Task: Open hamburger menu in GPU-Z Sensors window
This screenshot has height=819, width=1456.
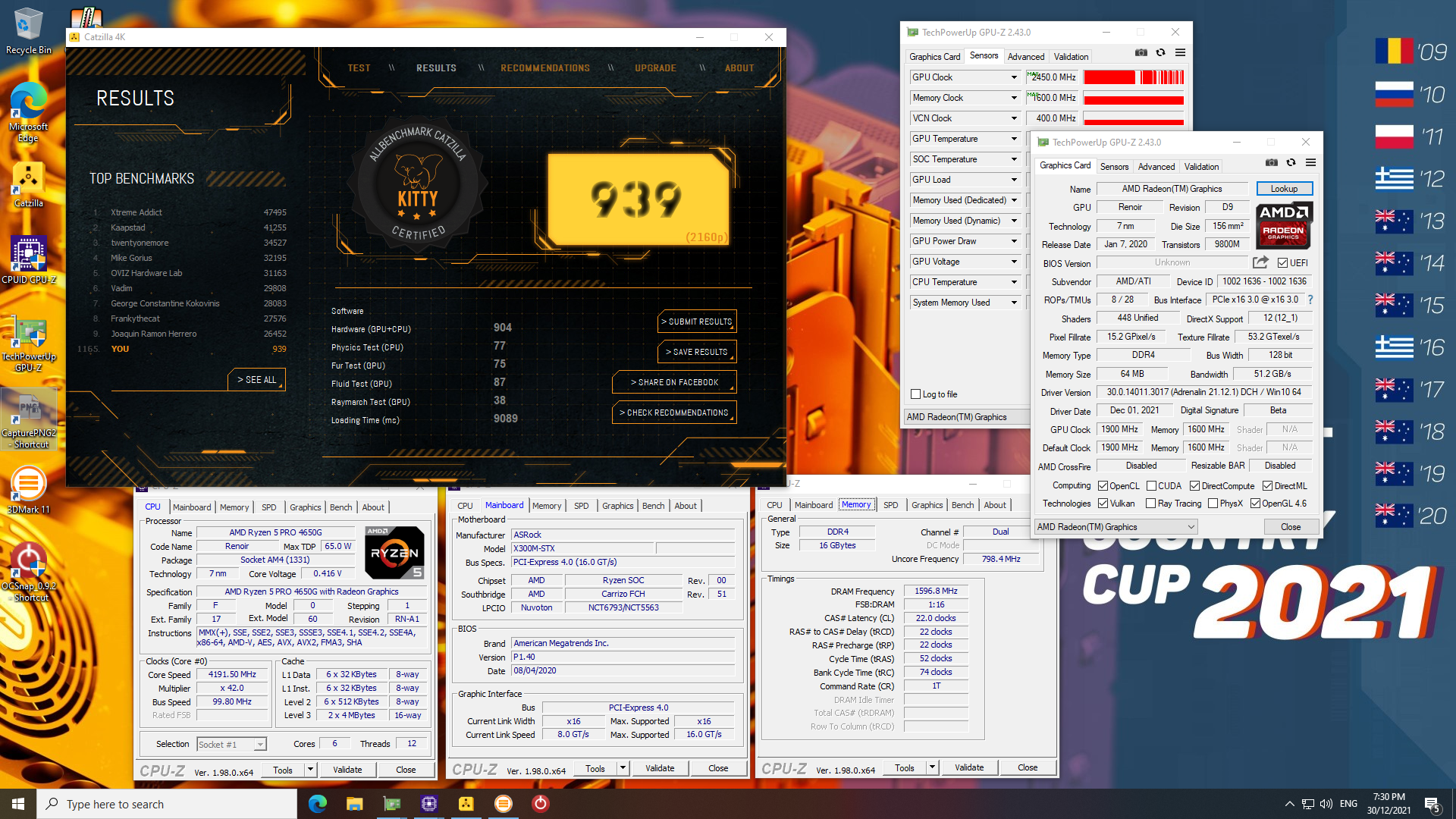Action: tap(1180, 52)
